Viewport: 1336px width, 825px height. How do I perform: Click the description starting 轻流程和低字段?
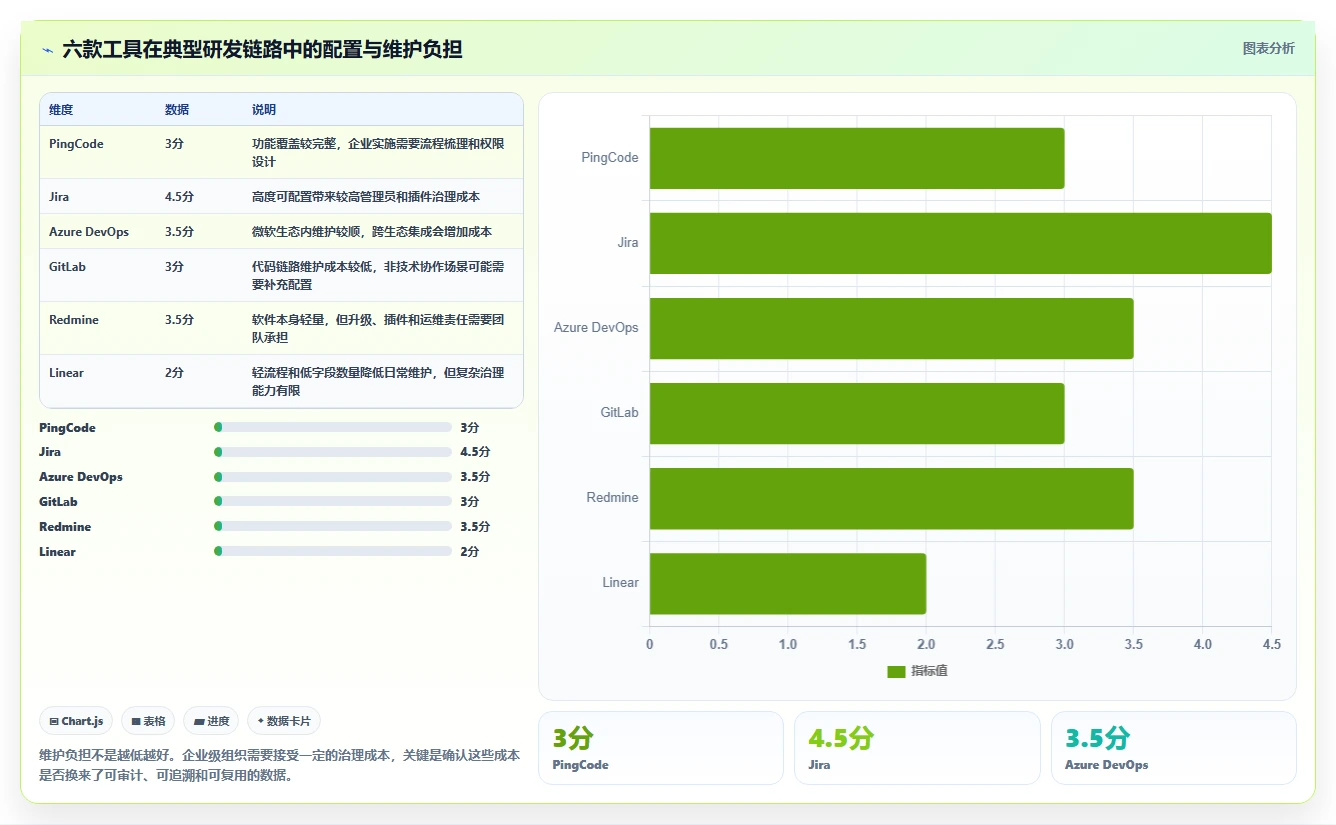(x=378, y=382)
